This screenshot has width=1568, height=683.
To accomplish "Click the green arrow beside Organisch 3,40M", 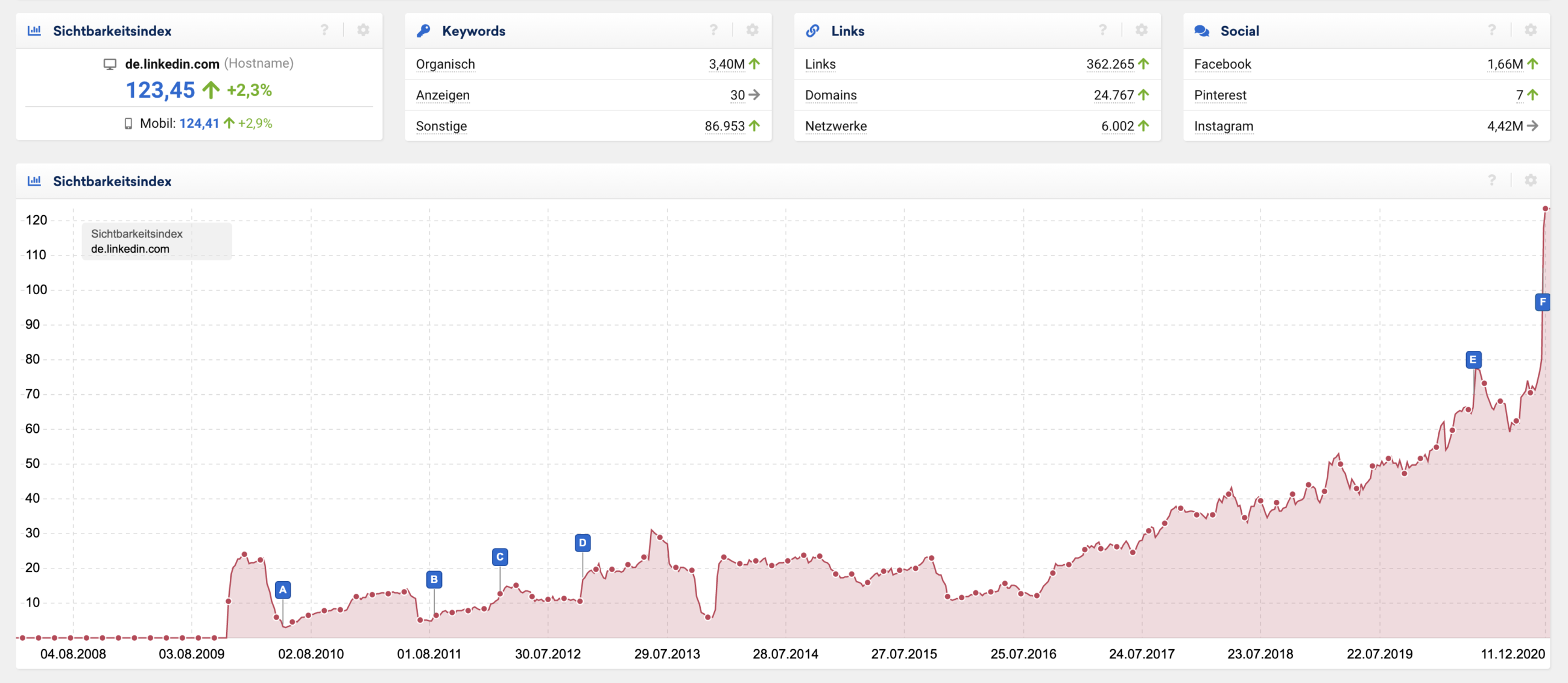I will tap(754, 64).
